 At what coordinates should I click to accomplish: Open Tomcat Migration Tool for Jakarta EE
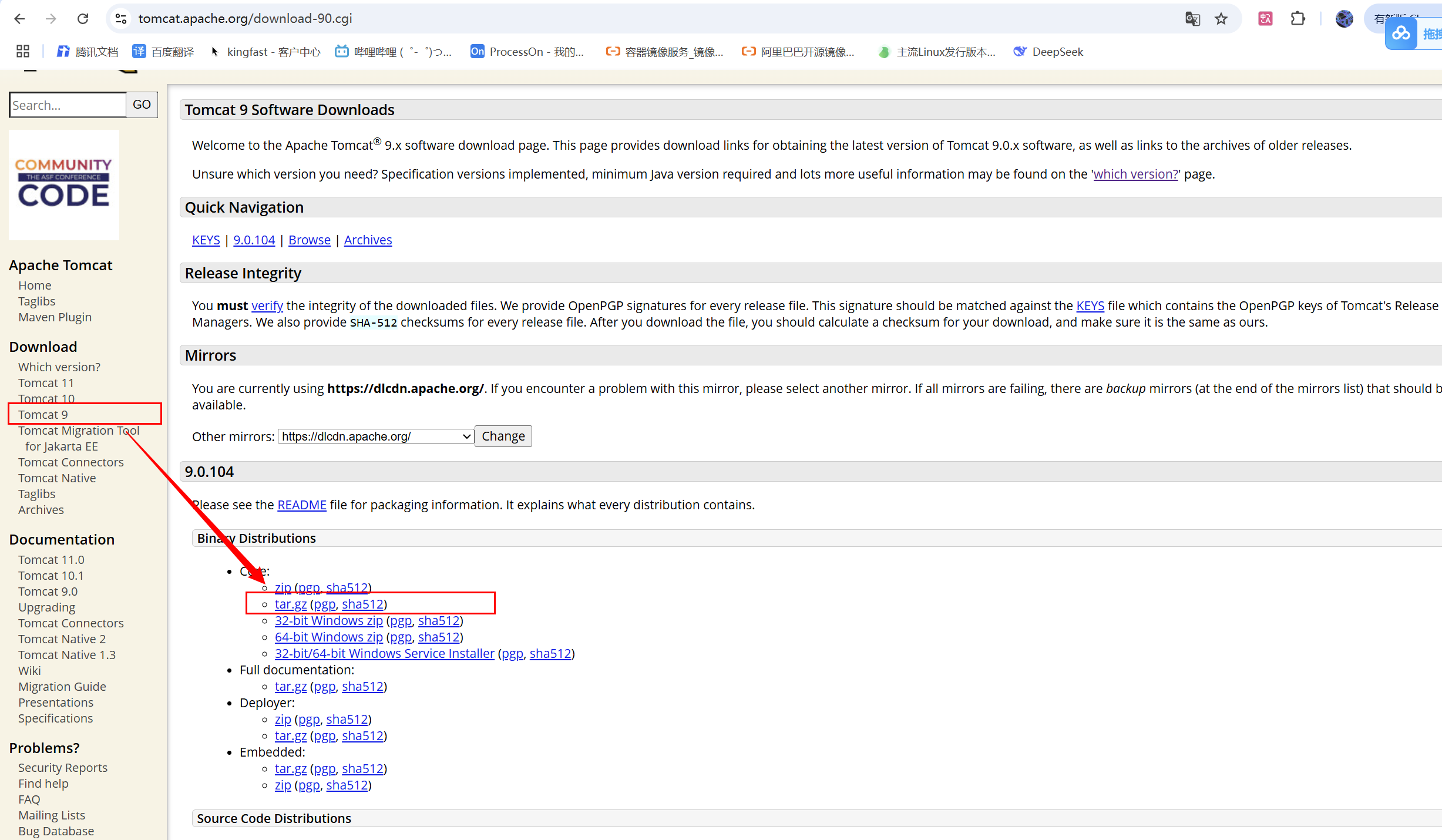tap(79, 438)
